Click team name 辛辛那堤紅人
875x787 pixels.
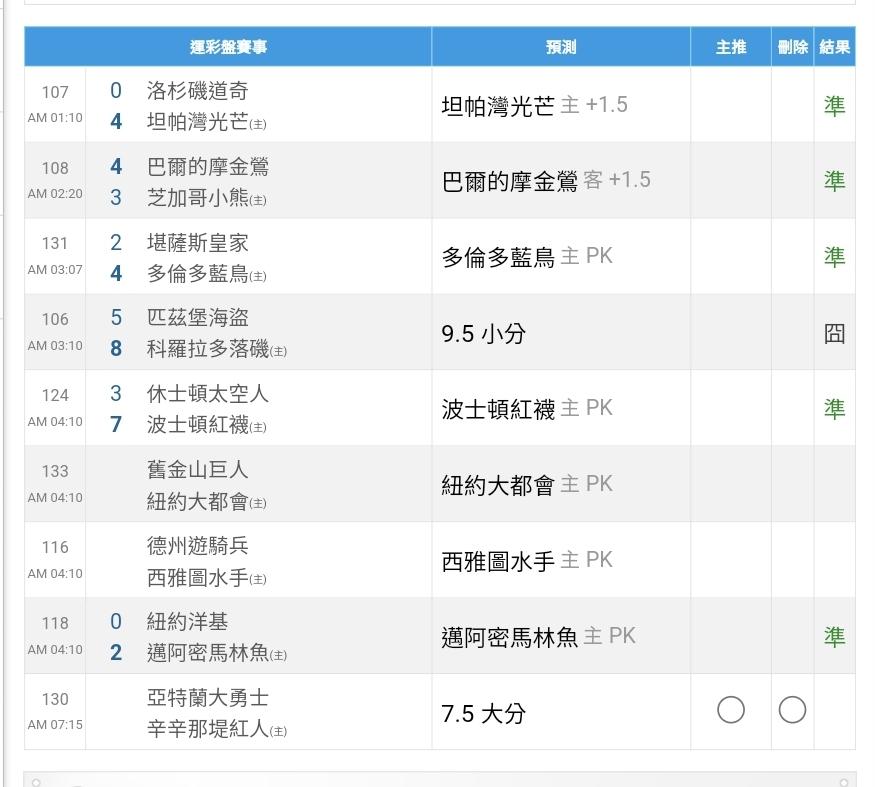208,729
